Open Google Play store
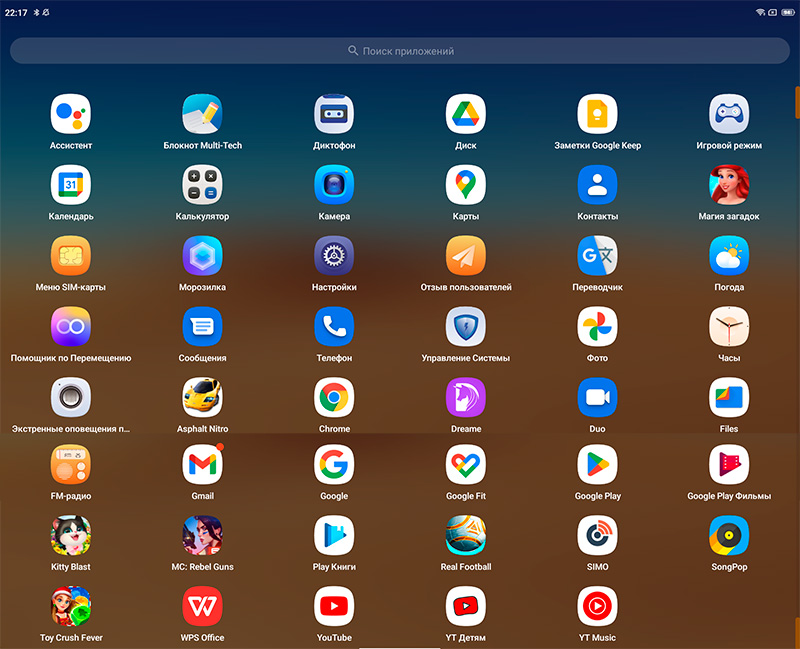The width and height of the screenshot is (800, 649). tap(597, 465)
